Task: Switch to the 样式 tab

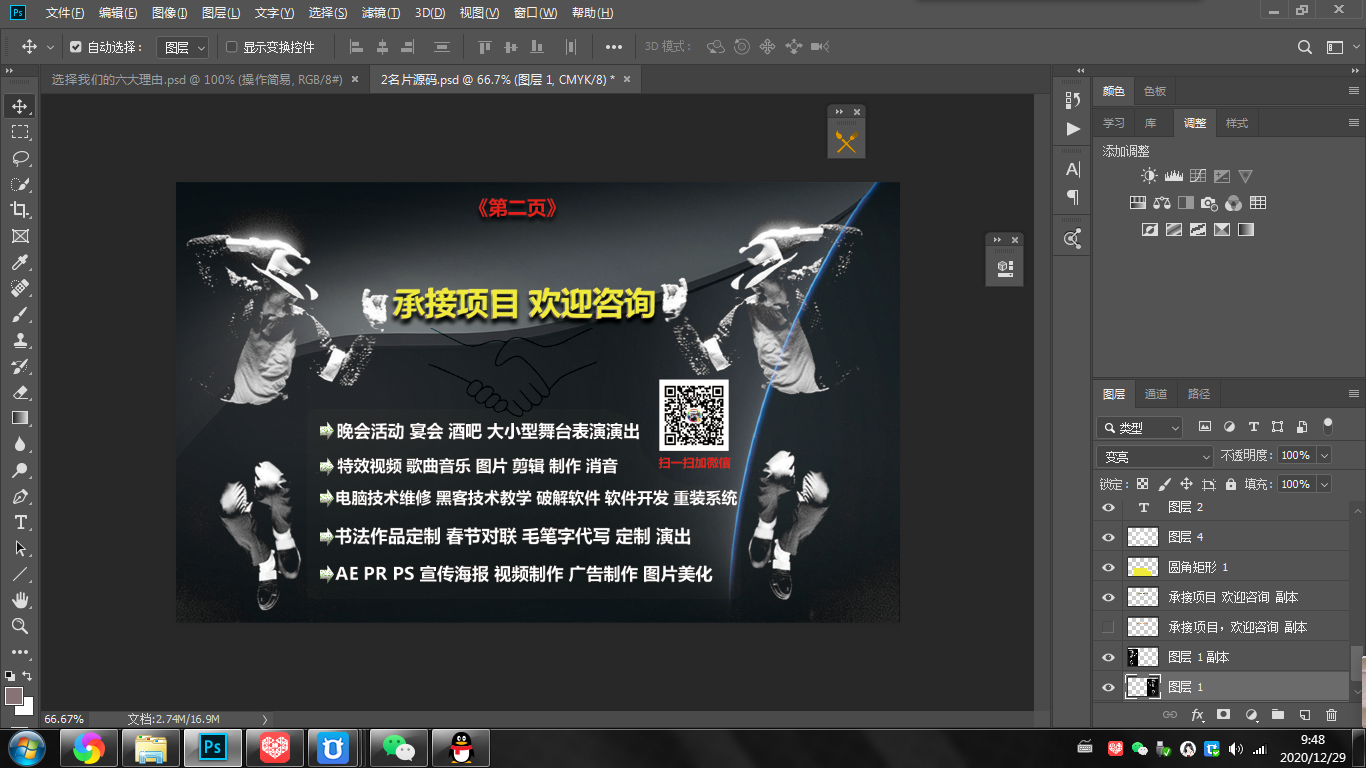Action: point(1237,123)
